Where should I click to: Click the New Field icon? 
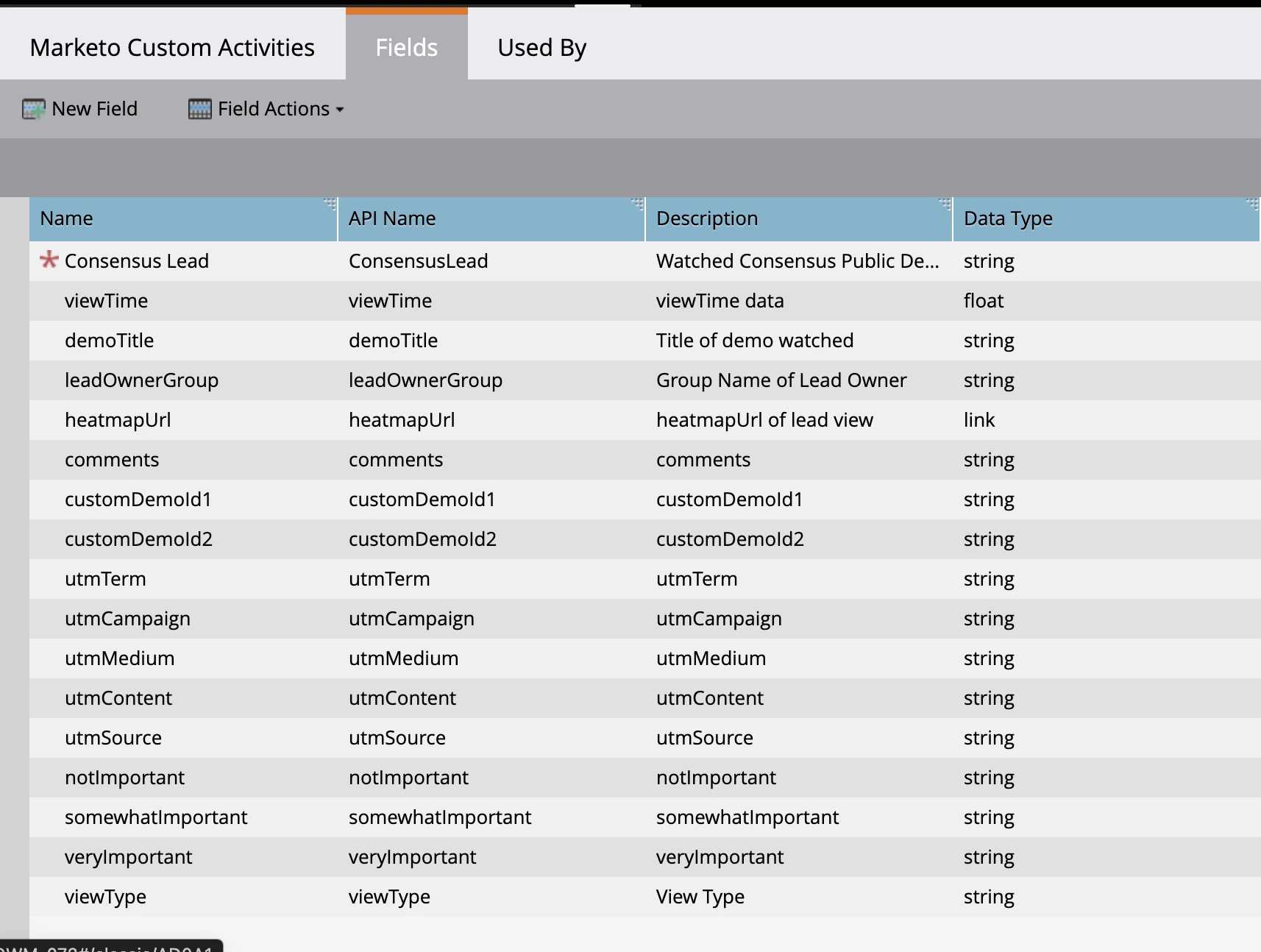33,109
